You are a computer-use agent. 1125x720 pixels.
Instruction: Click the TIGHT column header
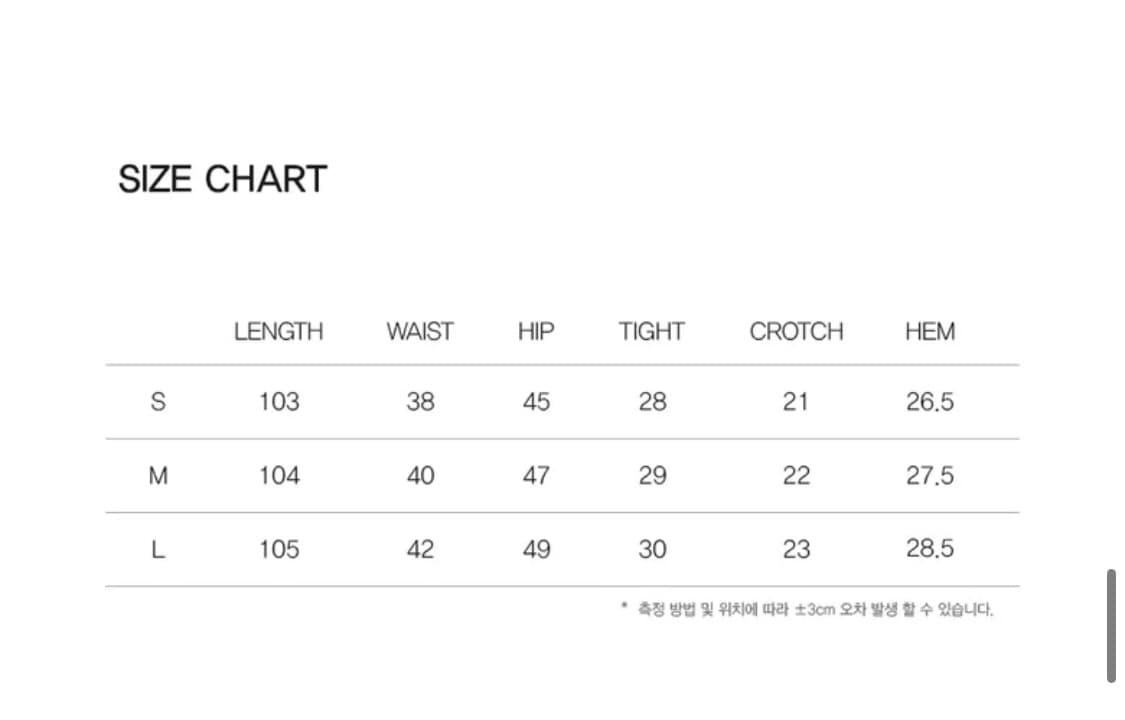[x=651, y=332]
